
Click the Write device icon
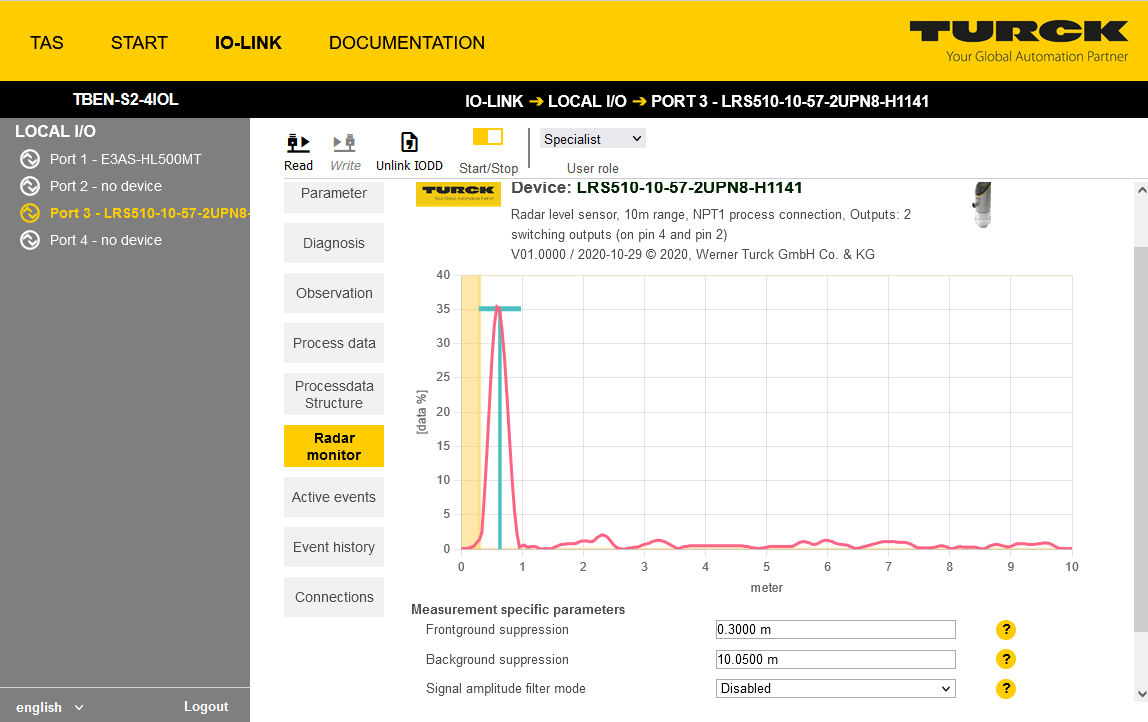click(x=345, y=143)
